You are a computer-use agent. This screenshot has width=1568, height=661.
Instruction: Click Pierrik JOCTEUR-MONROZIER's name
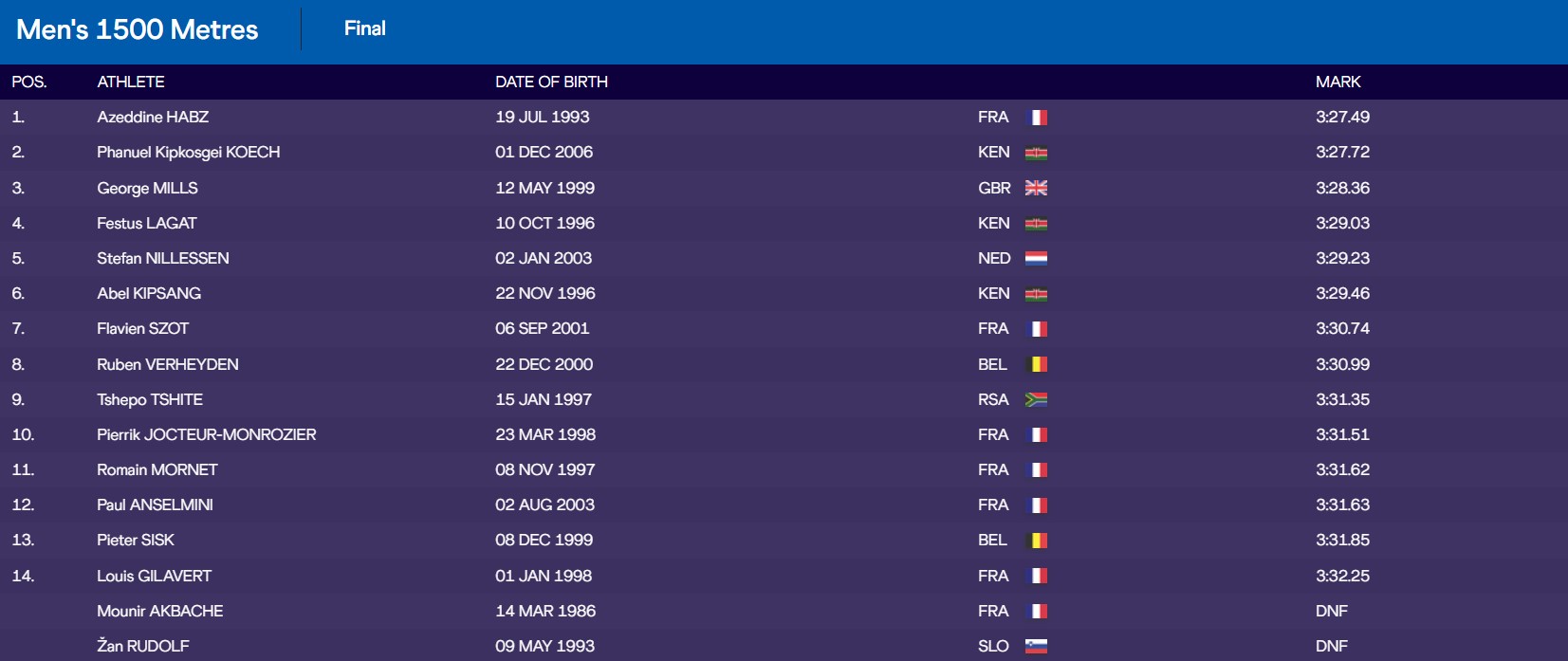(207, 434)
